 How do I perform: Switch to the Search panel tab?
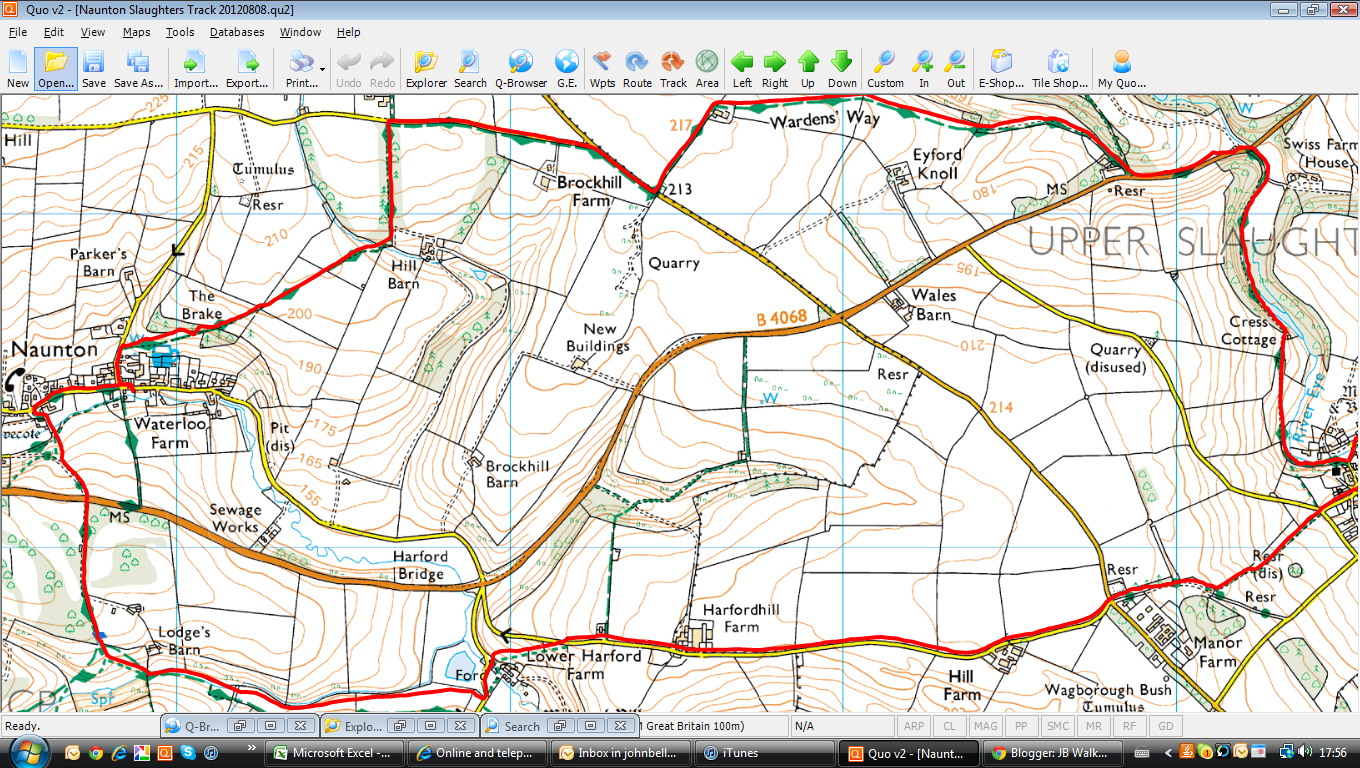521,725
